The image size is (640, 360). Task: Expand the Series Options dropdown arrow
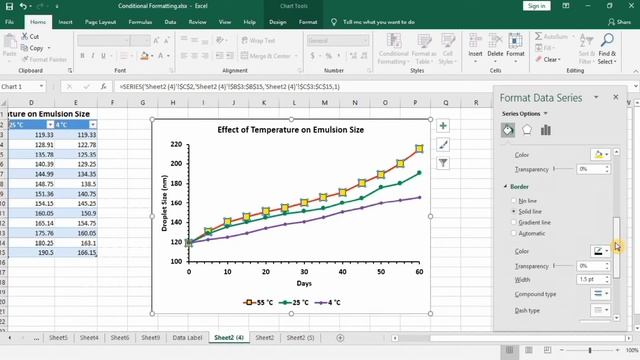546,113
